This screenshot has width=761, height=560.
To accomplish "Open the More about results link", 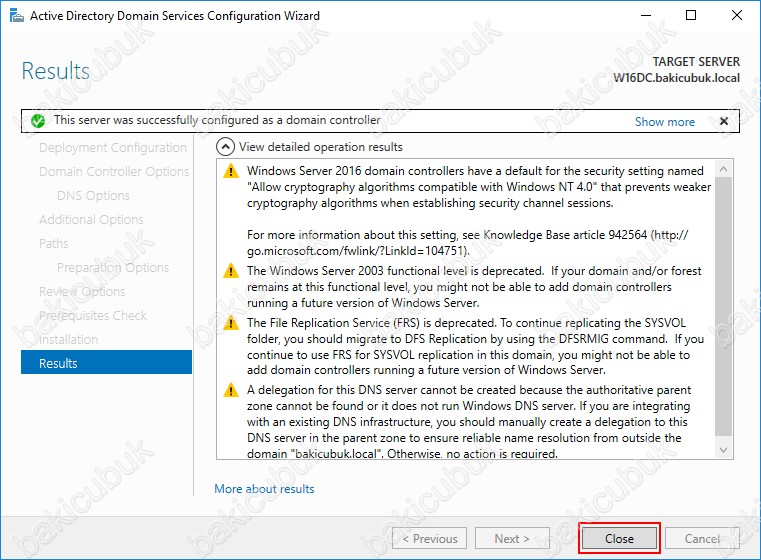I will pyautogui.click(x=264, y=489).
